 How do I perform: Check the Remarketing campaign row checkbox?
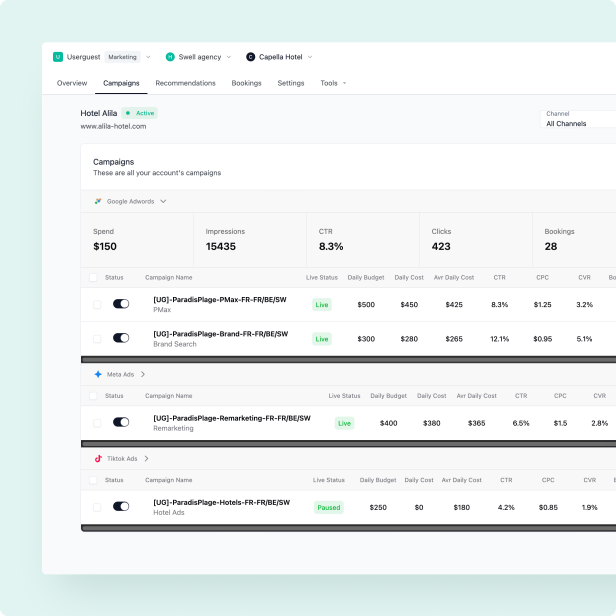(x=97, y=423)
